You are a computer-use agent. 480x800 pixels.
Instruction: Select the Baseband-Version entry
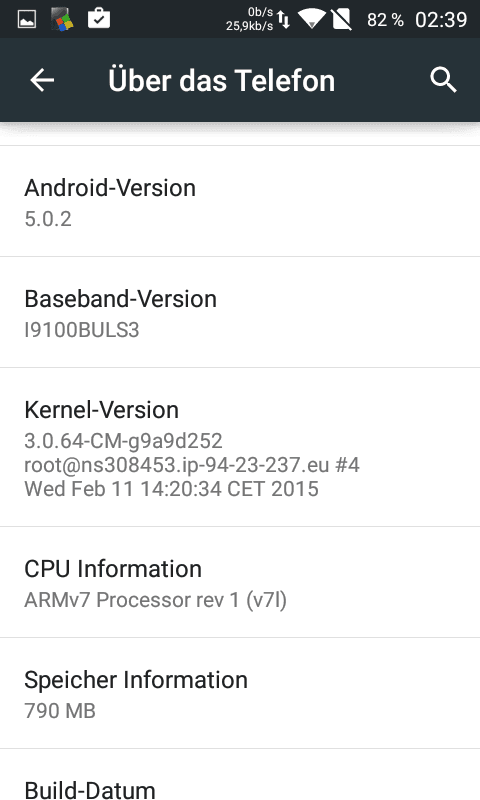(240, 312)
